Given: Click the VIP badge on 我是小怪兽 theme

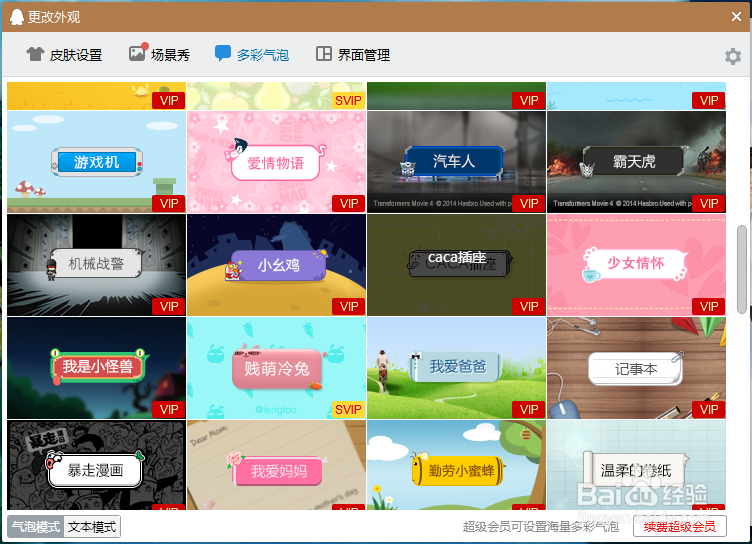Looking at the screenshot, I should (169, 410).
